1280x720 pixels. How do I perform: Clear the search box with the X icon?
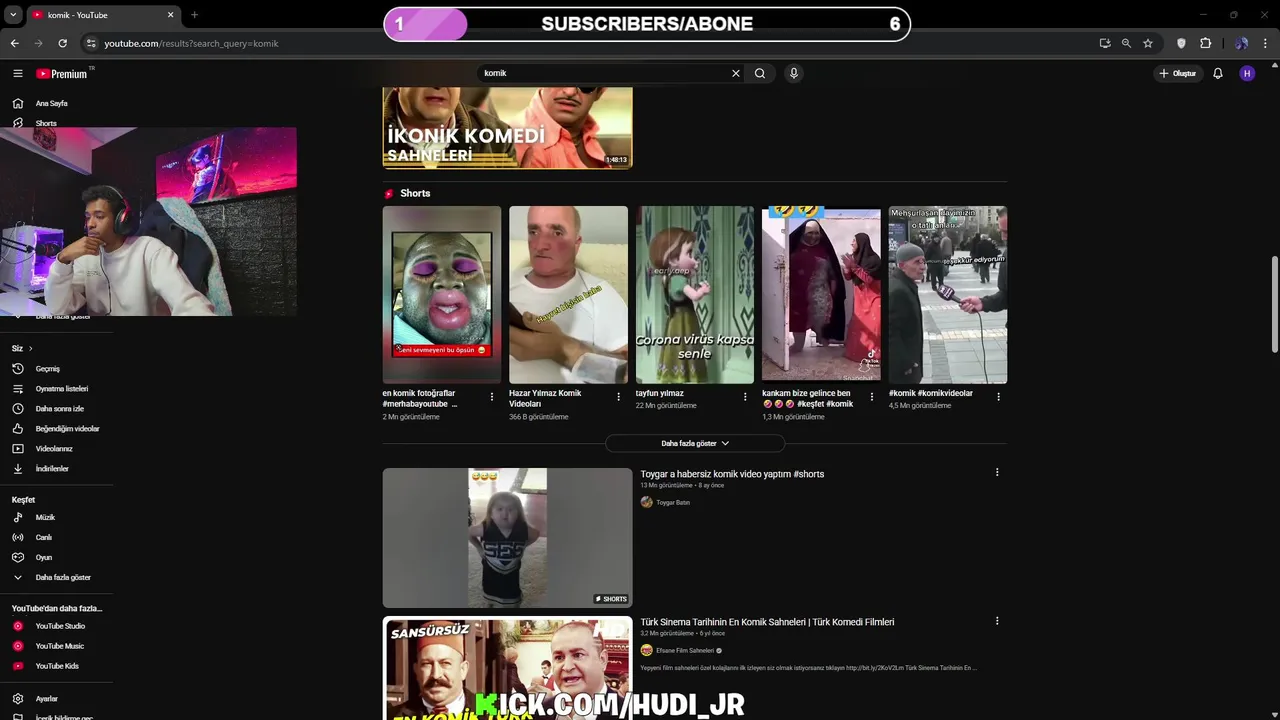tap(736, 73)
